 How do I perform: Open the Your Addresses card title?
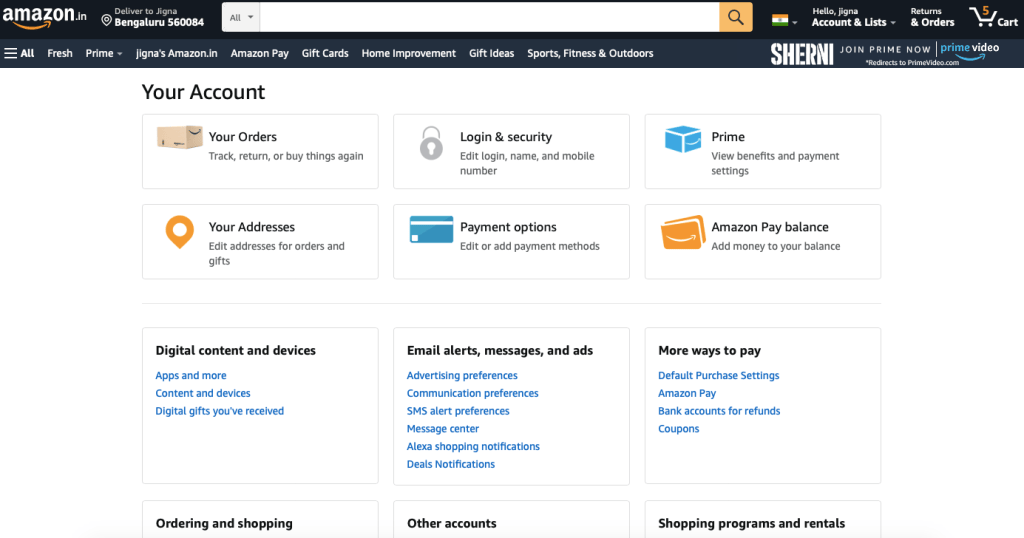point(251,227)
